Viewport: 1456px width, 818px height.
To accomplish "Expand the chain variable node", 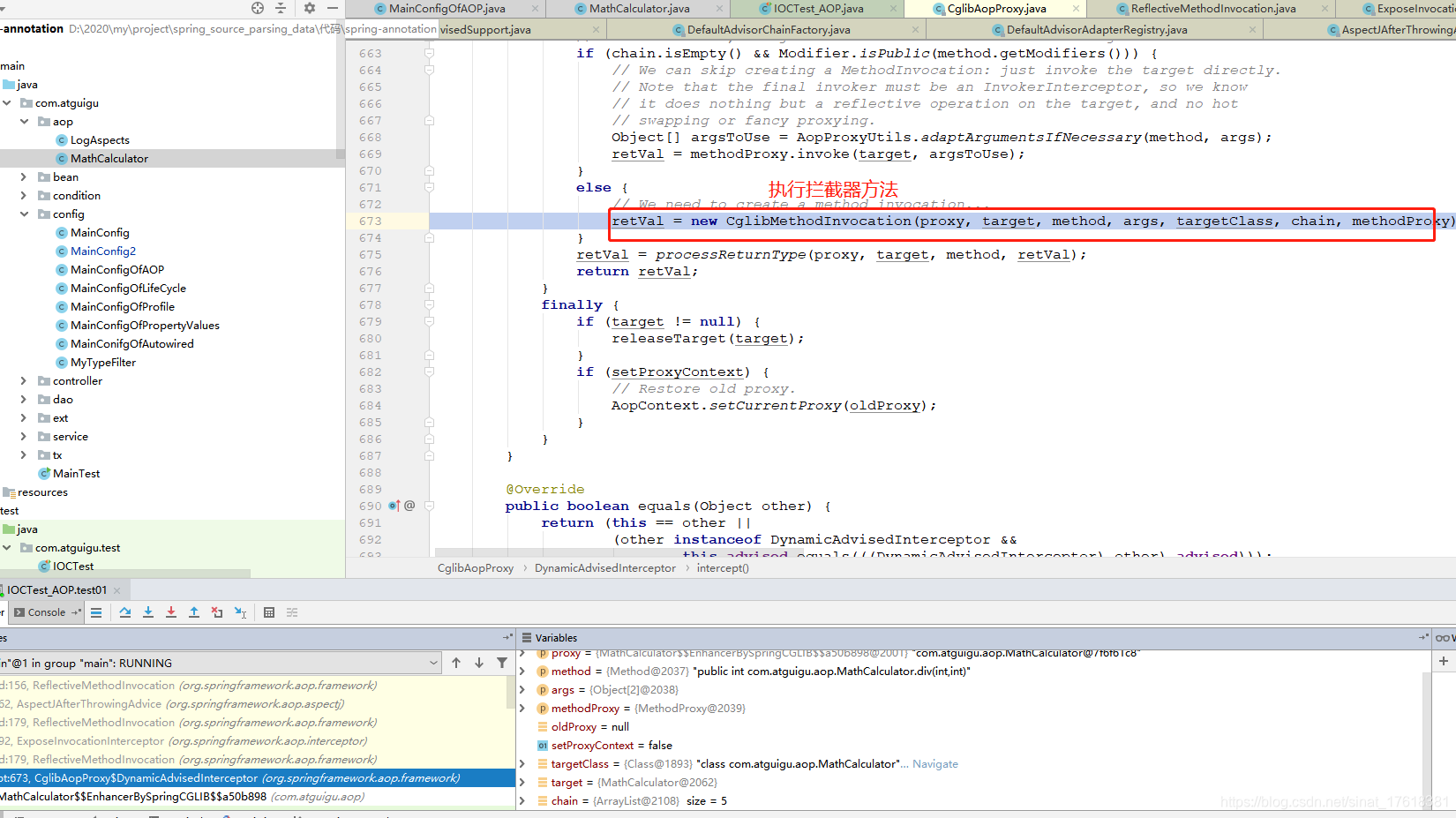I will click(522, 801).
